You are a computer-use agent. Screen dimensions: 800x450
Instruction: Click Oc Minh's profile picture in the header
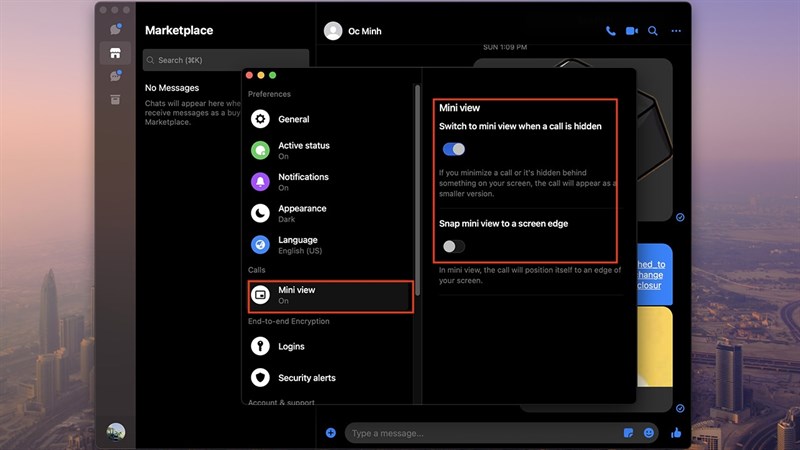click(x=333, y=31)
